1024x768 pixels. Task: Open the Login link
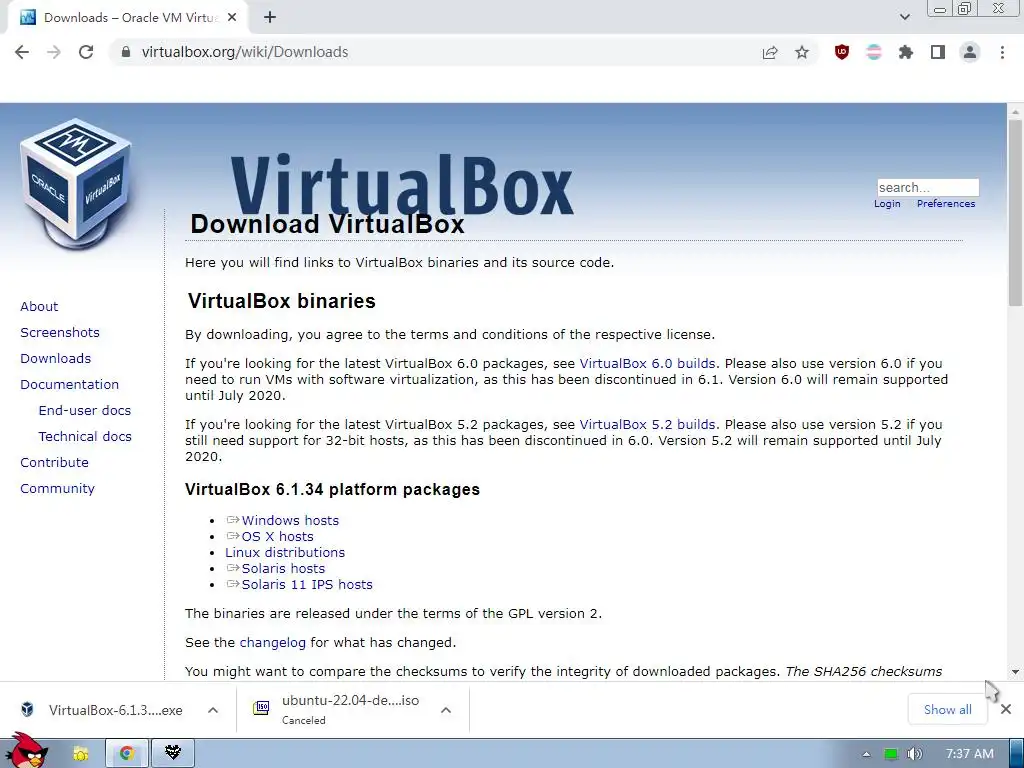coord(887,204)
